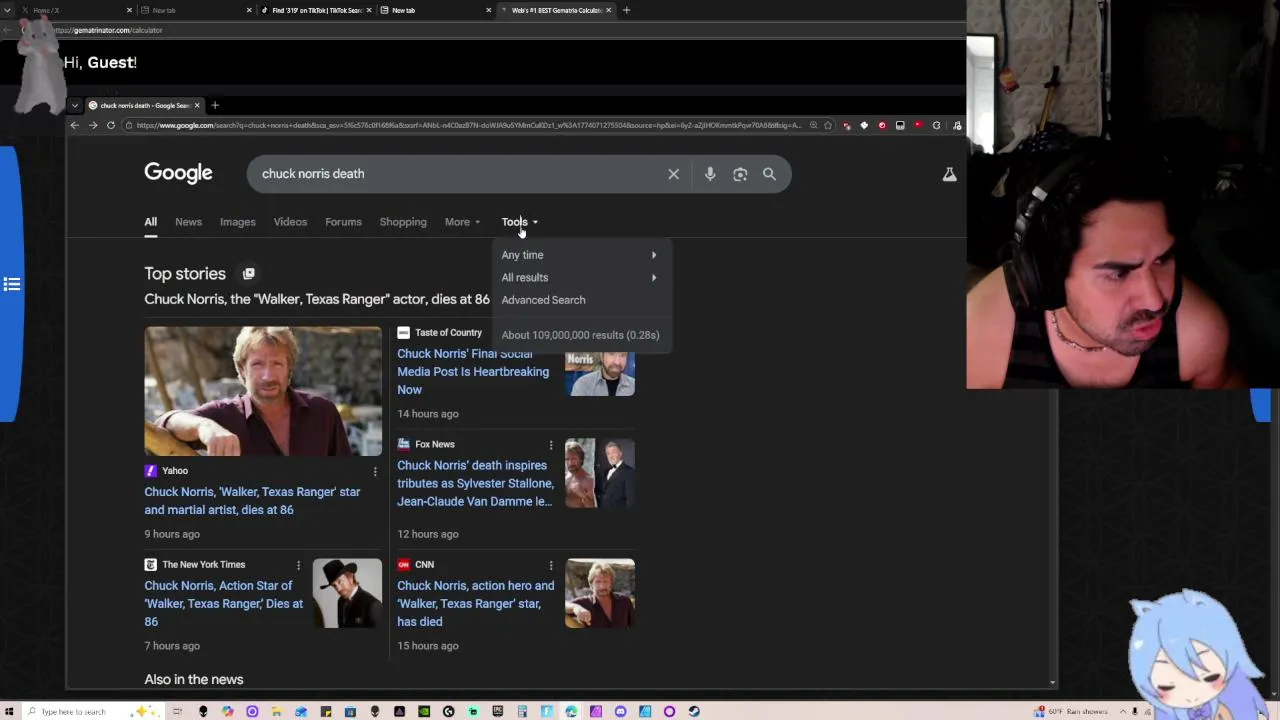Switch to the Gematria Calculator browser tab
The height and width of the screenshot is (720, 1280).
point(555,10)
